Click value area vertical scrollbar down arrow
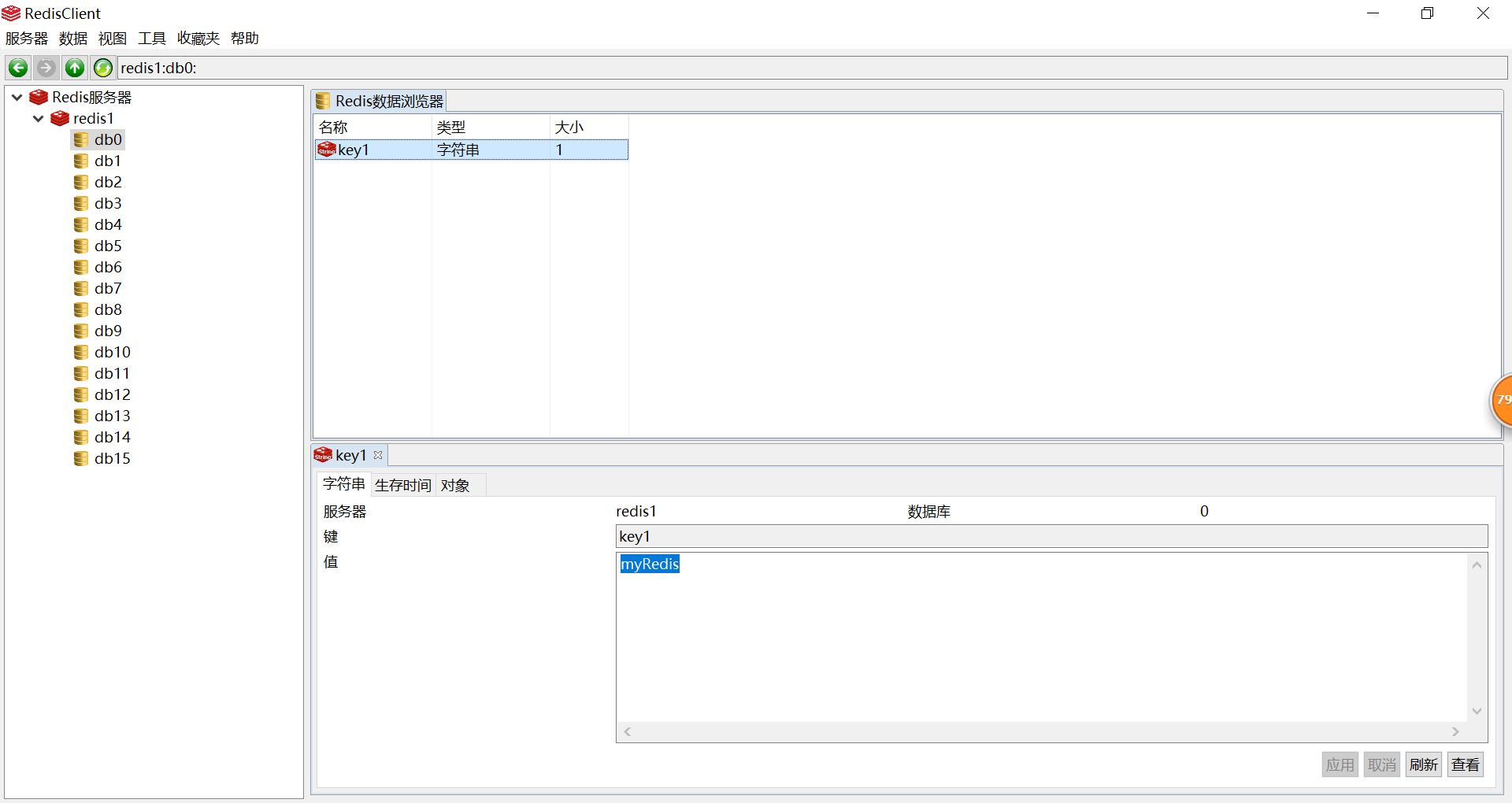 point(1477,711)
